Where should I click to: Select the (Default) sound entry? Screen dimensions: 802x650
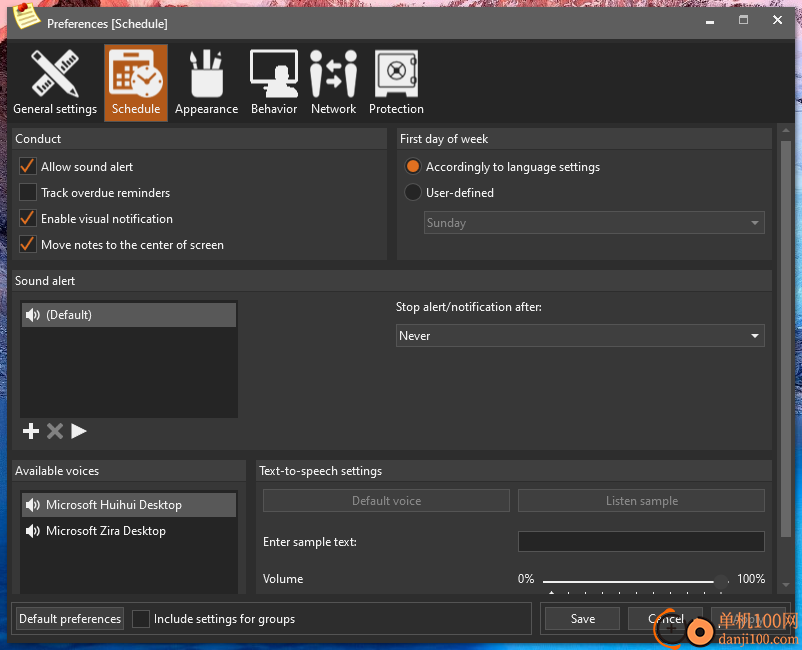point(129,315)
